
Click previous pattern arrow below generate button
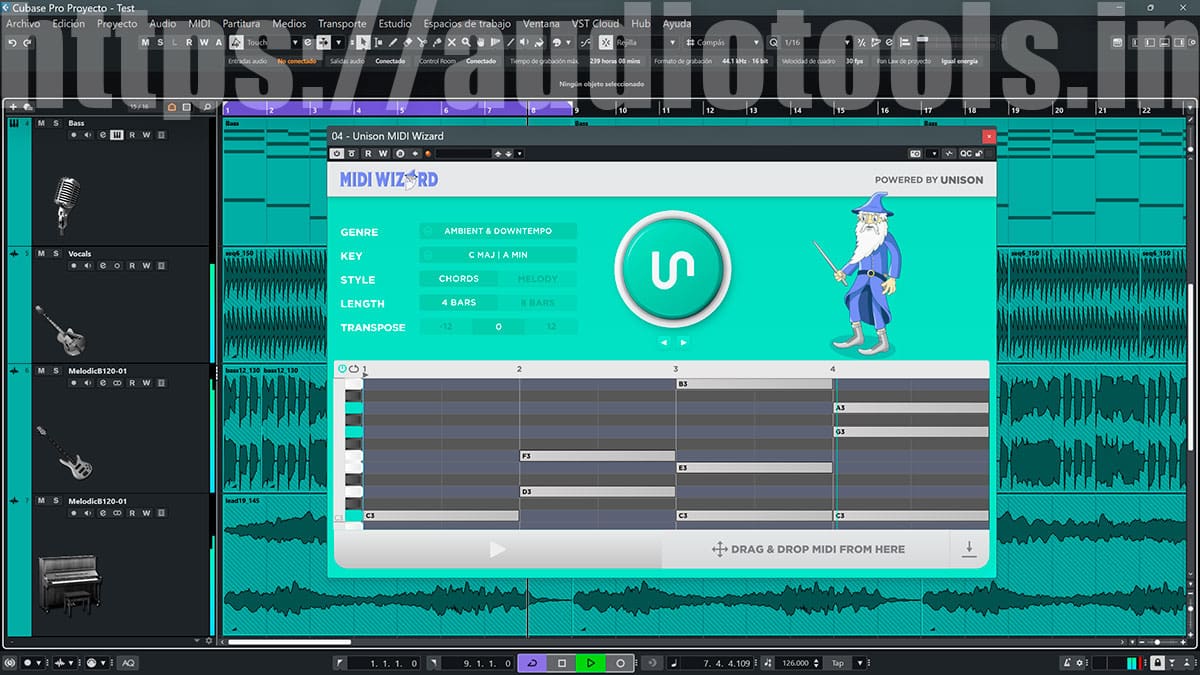click(x=661, y=342)
